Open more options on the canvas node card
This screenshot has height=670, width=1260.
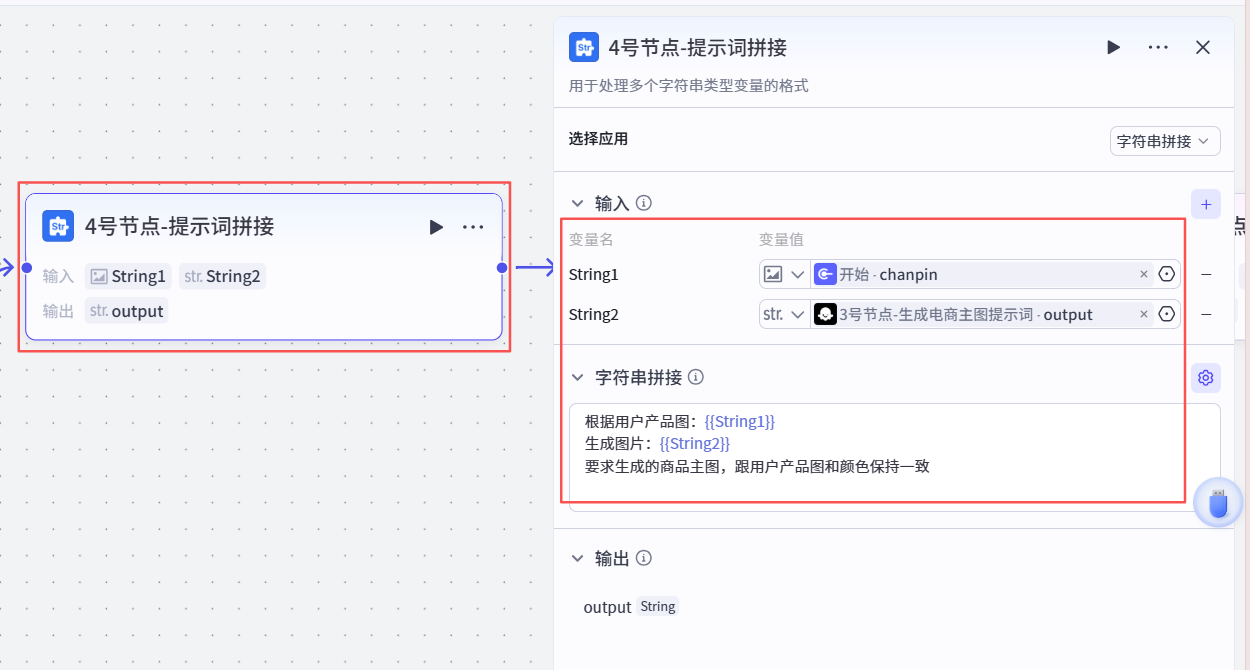point(472,227)
